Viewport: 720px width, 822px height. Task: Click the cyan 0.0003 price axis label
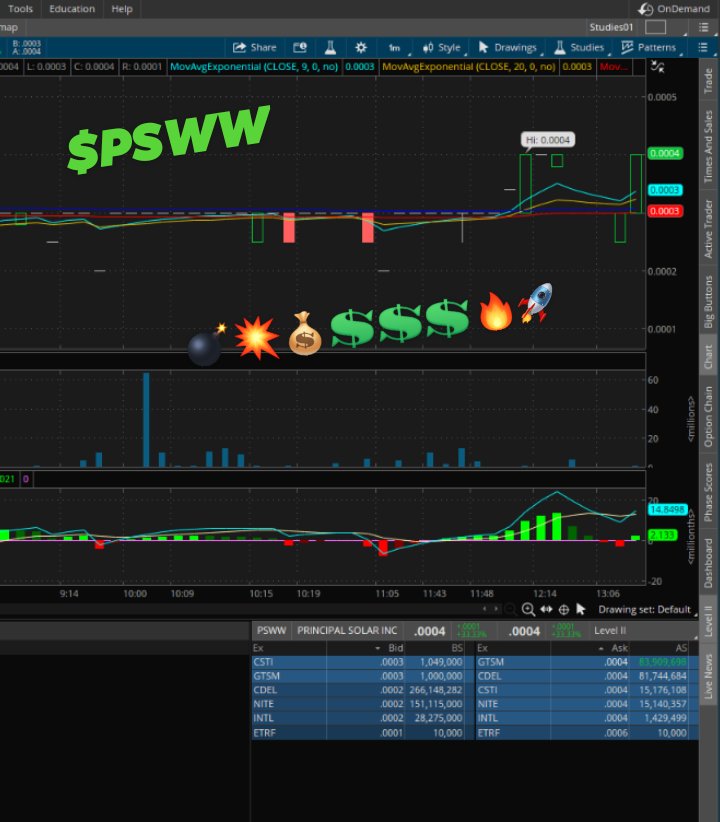(x=665, y=190)
